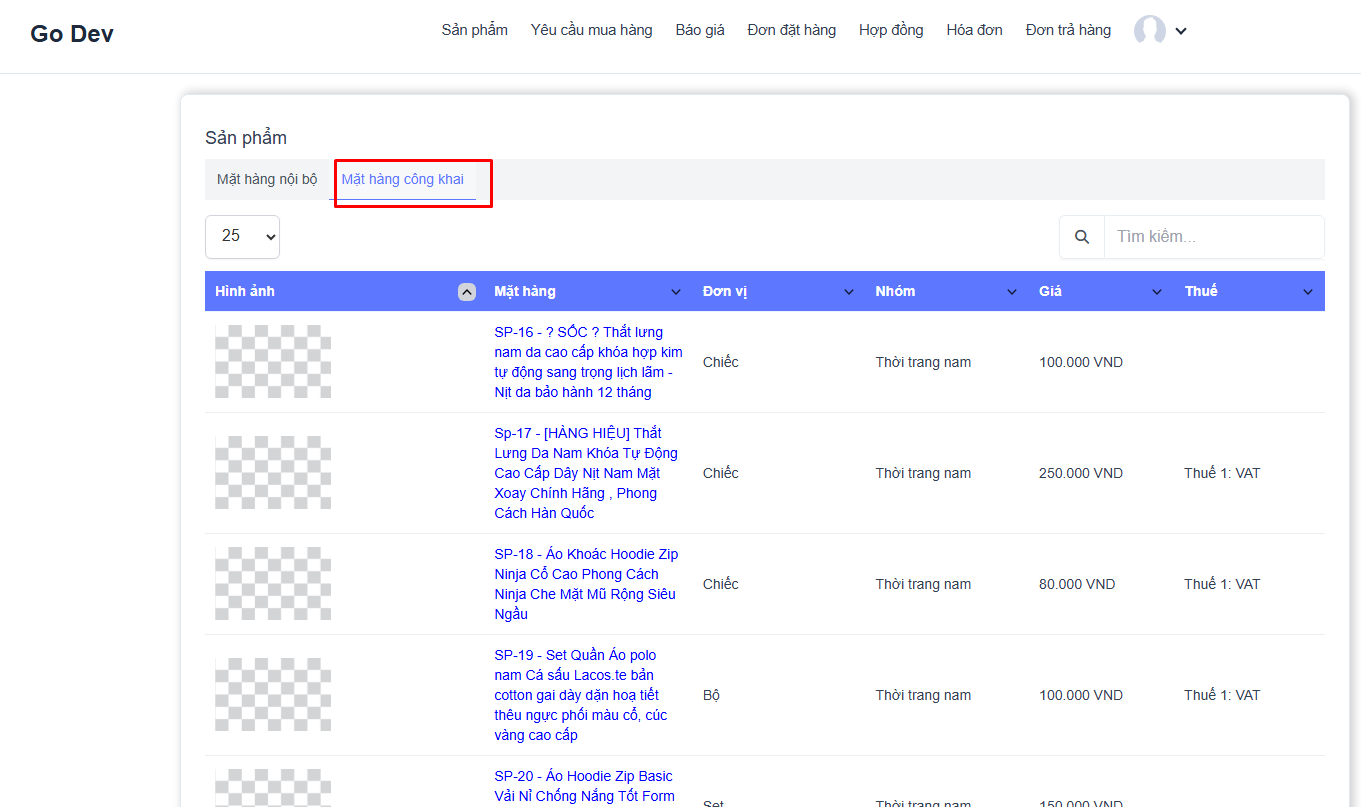Expand the Đơn vị column sort chevron
Viewport: 1361px width, 807px height.
click(x=849, y=292)
